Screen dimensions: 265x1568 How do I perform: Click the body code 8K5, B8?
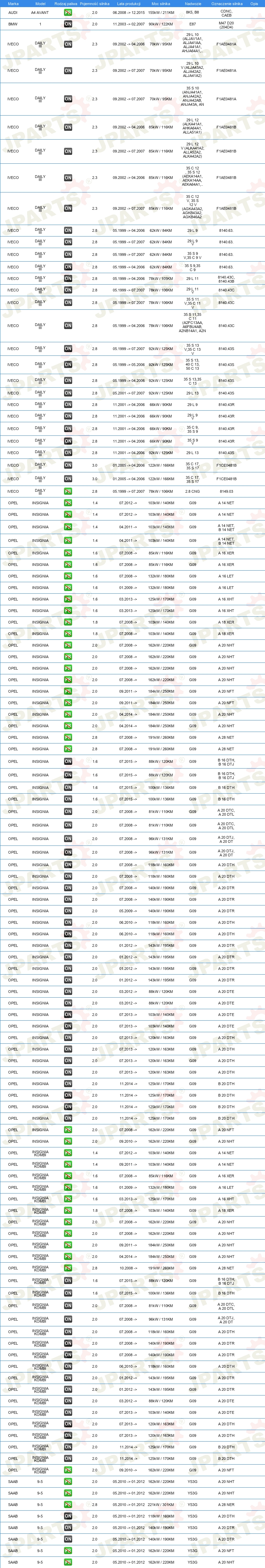coord(192,12)
